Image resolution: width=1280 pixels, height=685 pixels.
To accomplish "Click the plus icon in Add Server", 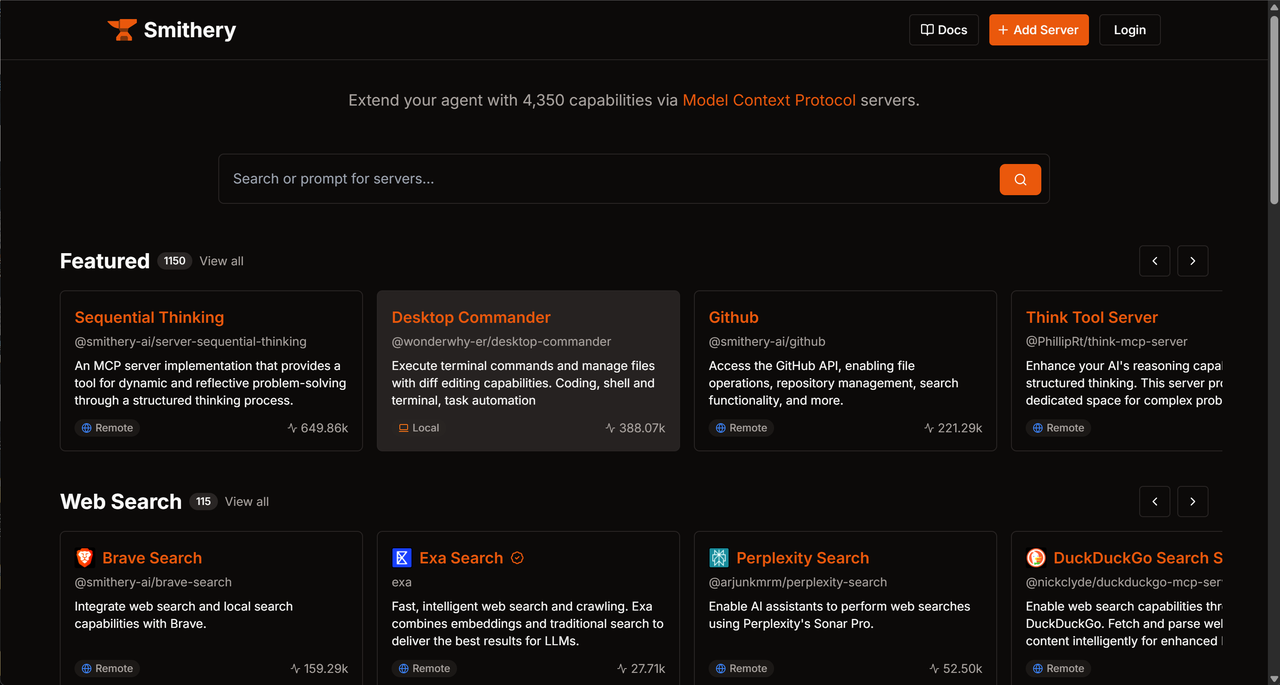I will (1003, 30).
